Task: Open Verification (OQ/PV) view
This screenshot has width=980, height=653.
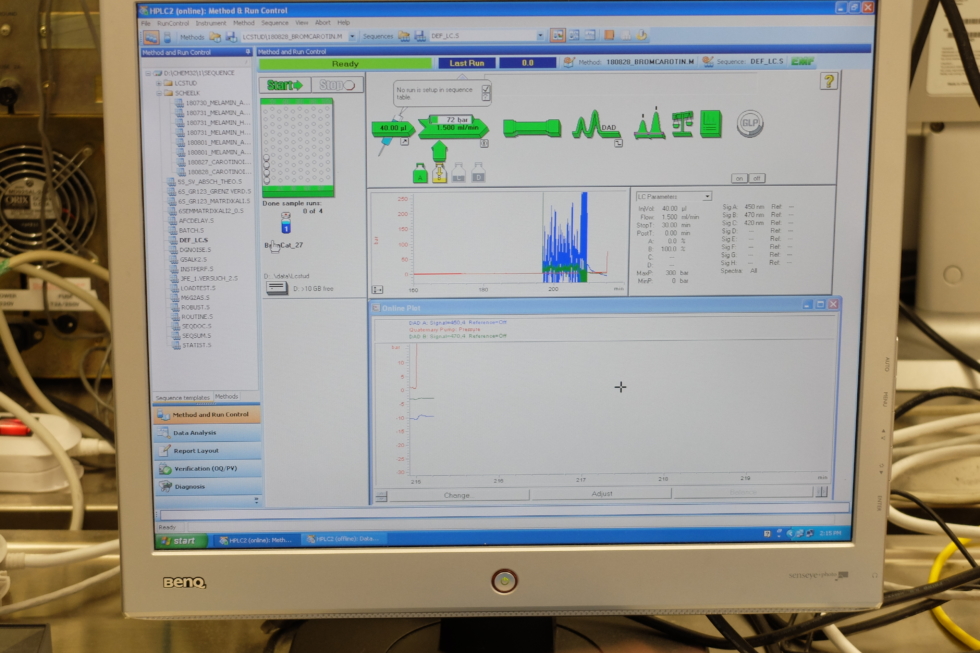Action: tap(207, 469)
